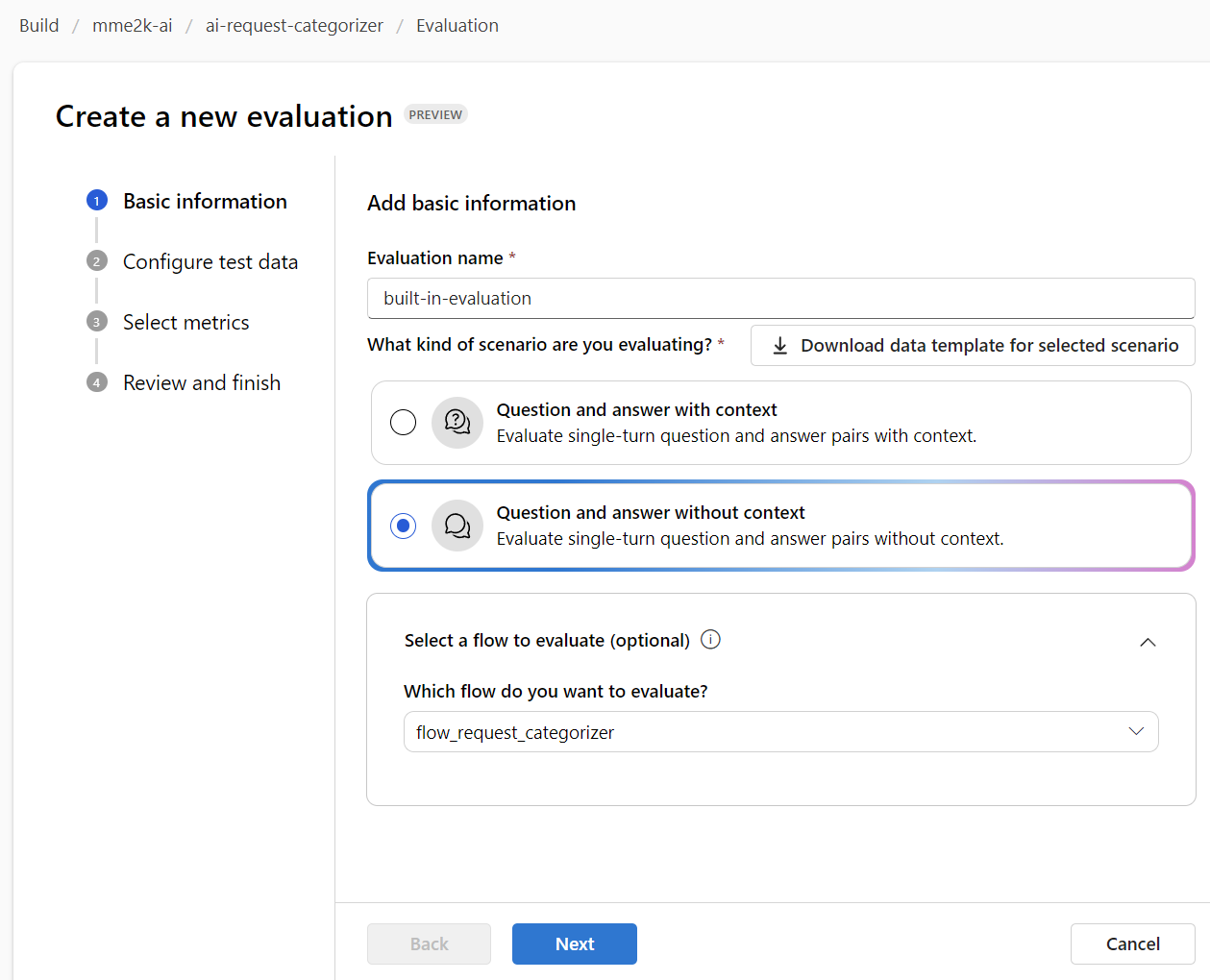Click the without-context chat bubble icon
Viewport: 1210px width, 980px height.
point(457,526)
